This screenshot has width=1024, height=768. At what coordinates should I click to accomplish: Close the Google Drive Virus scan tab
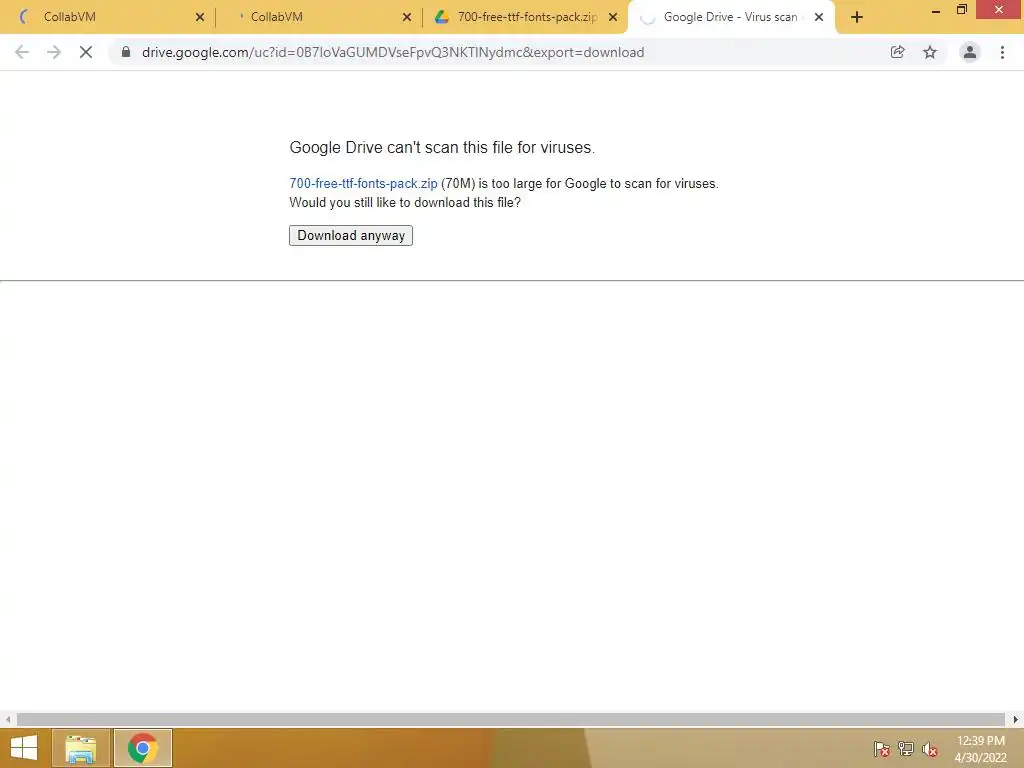(x=819, y=17)
